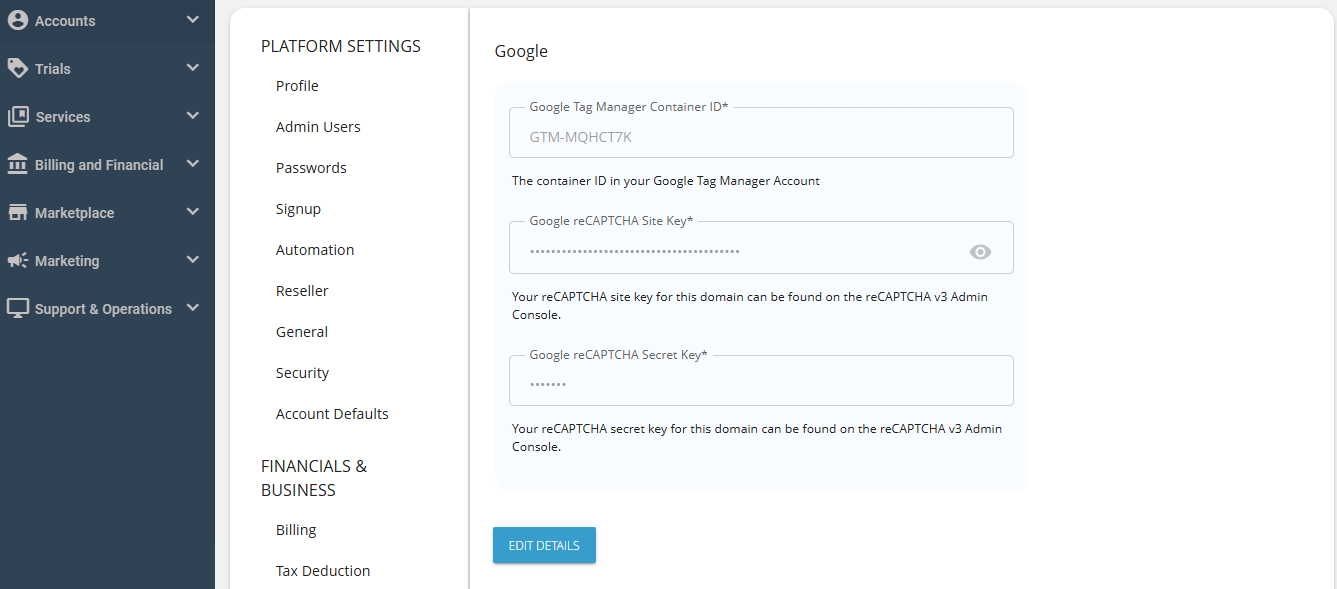Viewport: 1337px width, 589px height.
Task: Click the Edit Details button
Action: 544,545
